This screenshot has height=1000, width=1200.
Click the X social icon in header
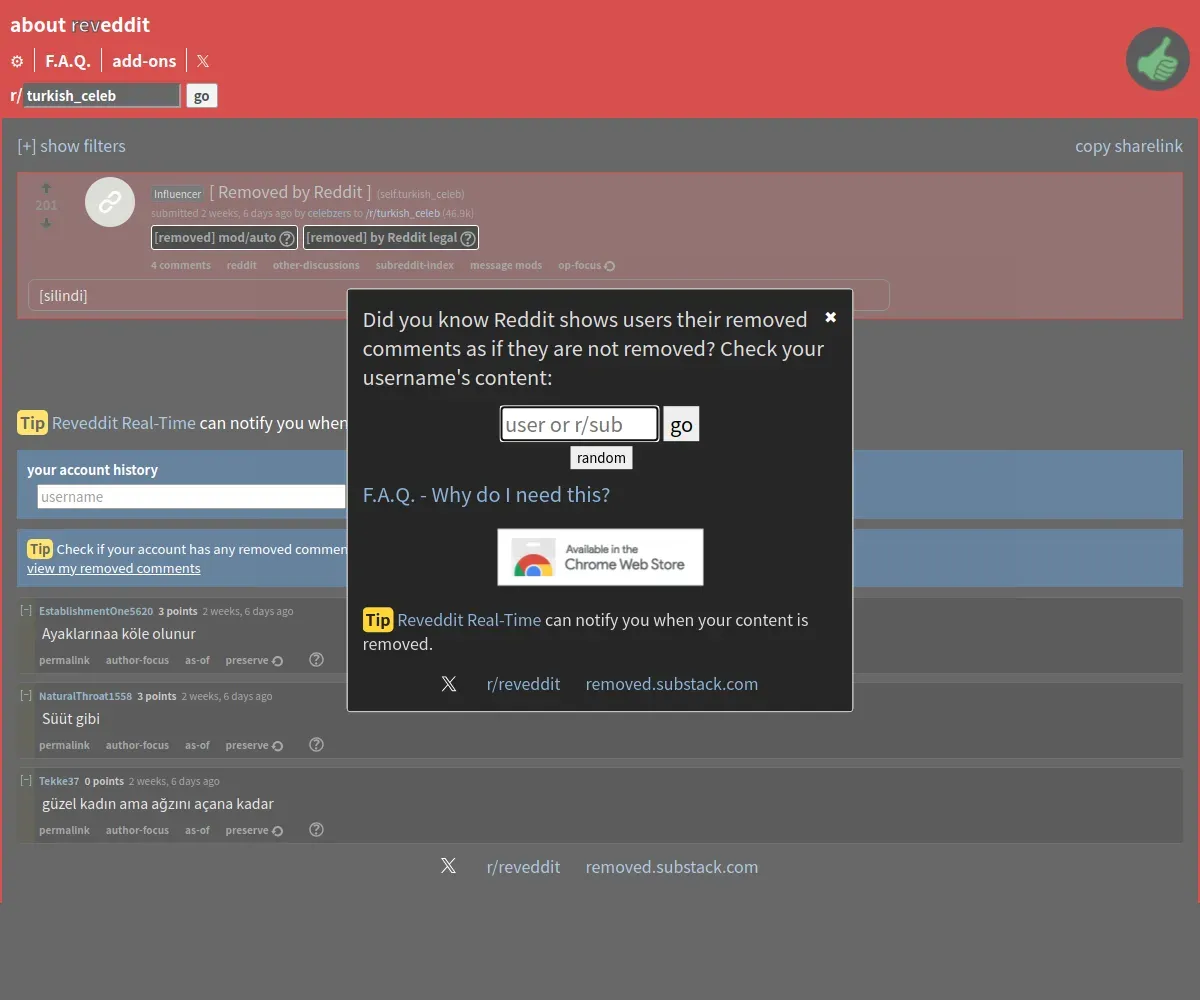(203, 61)
